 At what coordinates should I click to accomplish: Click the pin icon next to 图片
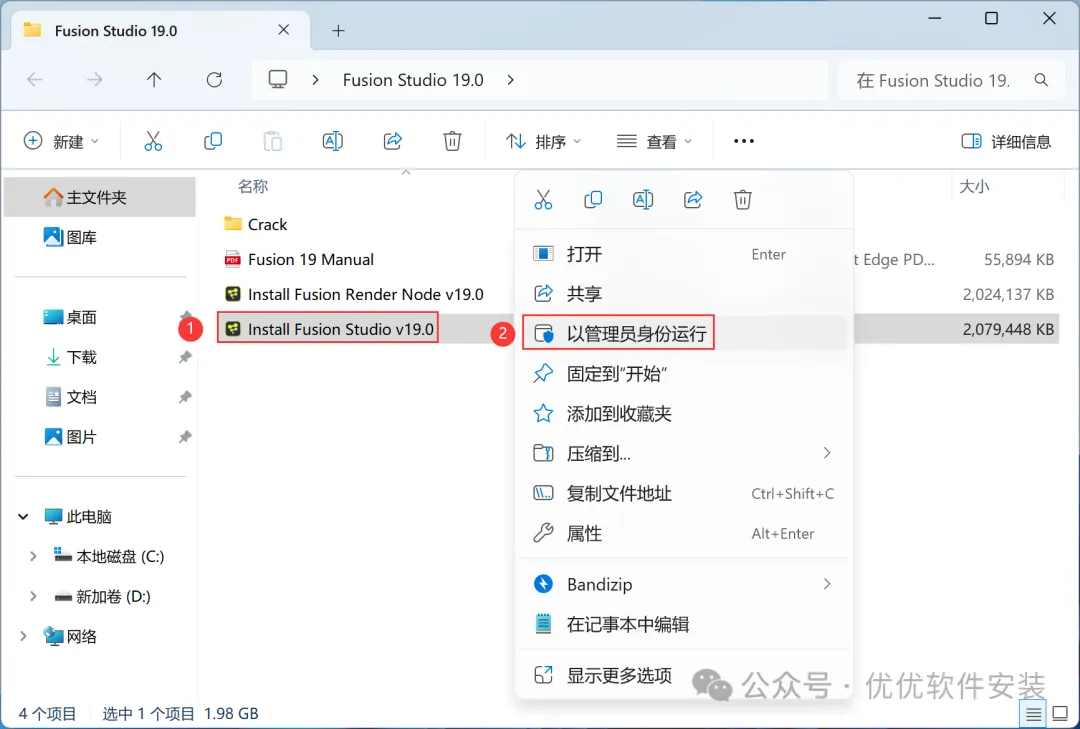pos(185,437)
